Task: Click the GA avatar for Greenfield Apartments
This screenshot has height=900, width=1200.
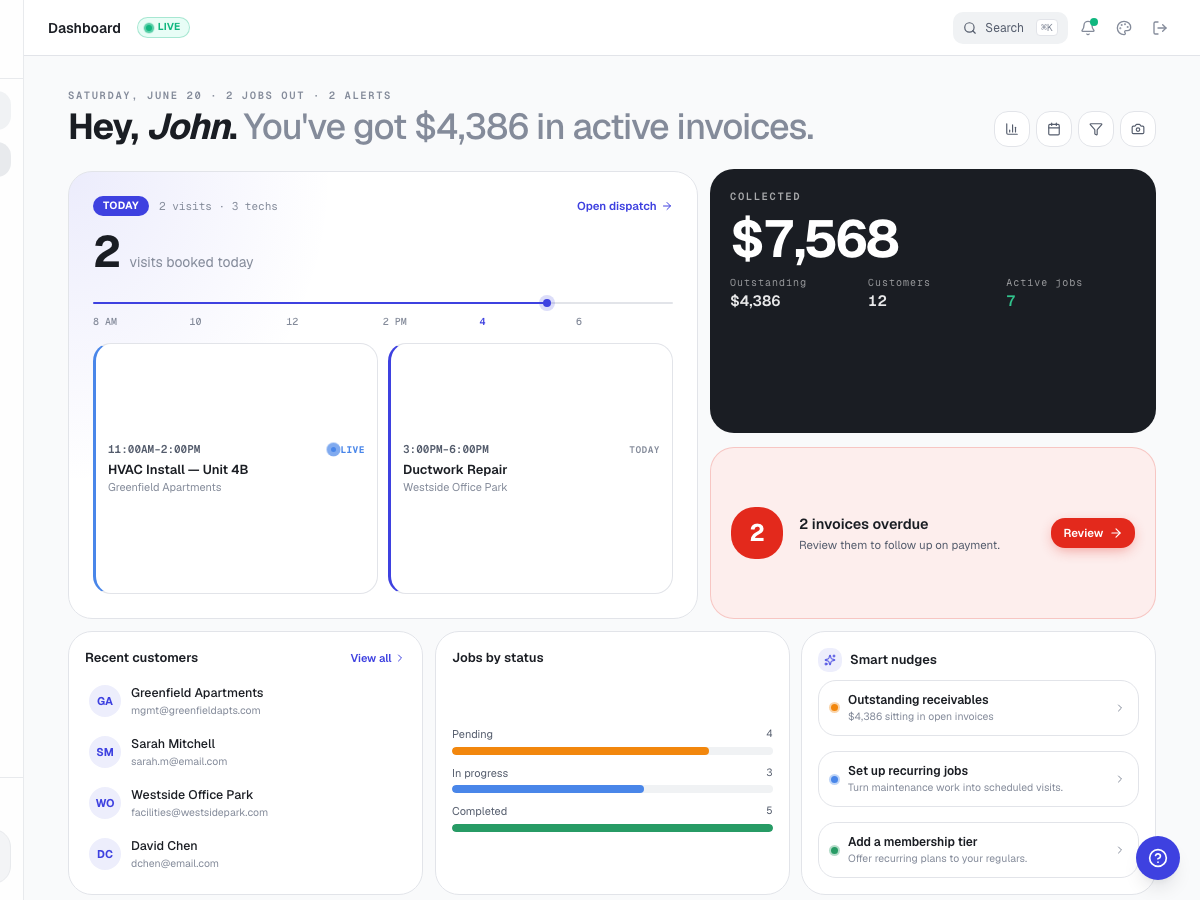Action: click(x=105, y=701)
